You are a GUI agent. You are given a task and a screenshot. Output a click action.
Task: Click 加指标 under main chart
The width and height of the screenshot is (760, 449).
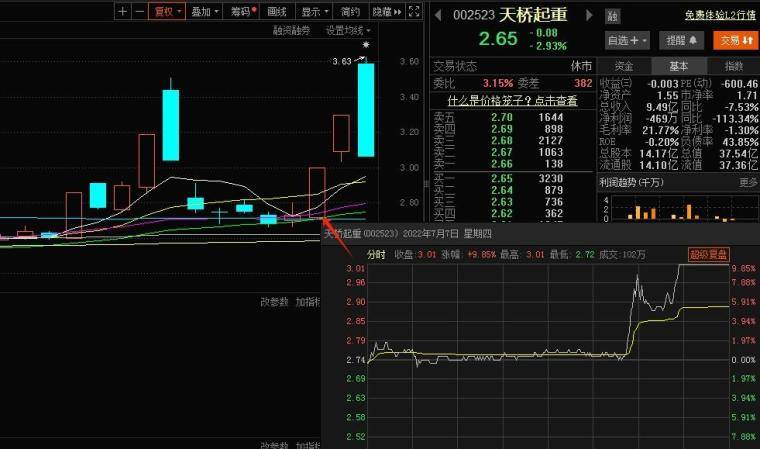click(x=308, y=302)
